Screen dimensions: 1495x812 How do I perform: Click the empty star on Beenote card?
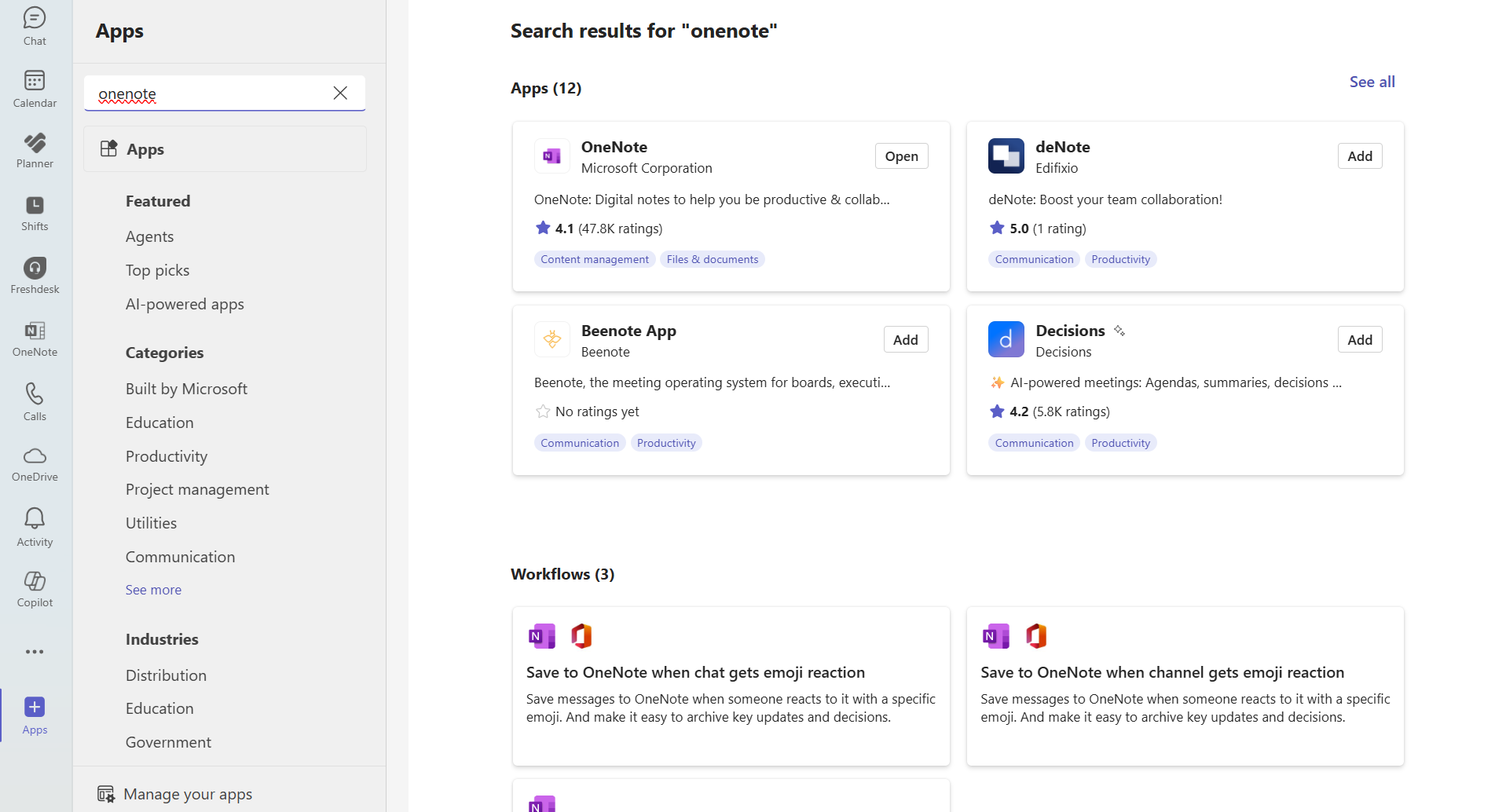[x=543, y=411]
